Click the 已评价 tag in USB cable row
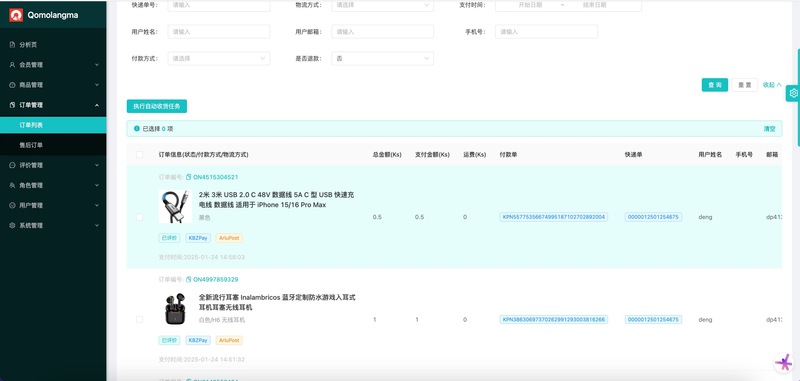Viewport: 800px width, 381px height. (169, 238)
